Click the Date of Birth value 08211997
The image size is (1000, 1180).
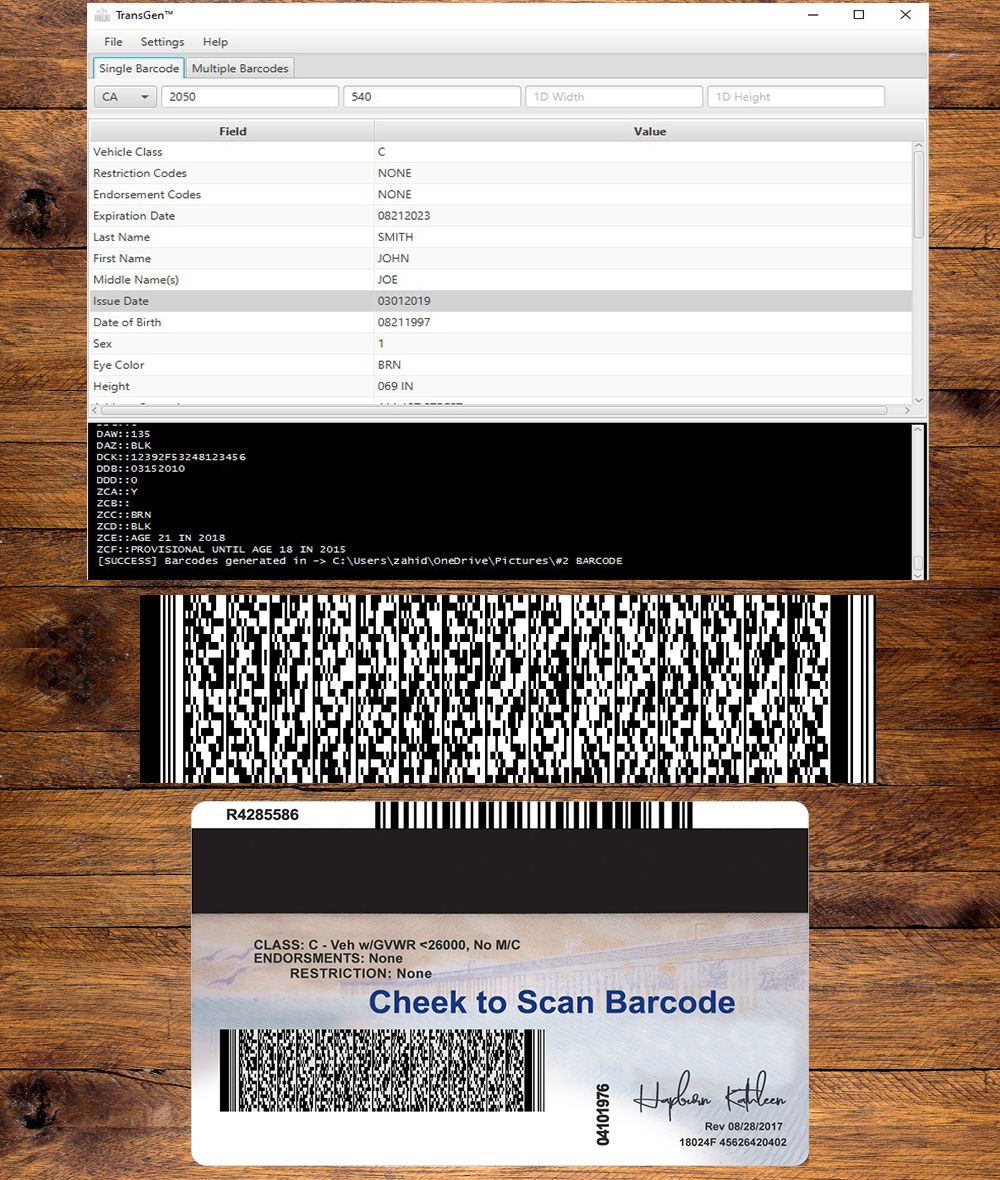(404, 322)
